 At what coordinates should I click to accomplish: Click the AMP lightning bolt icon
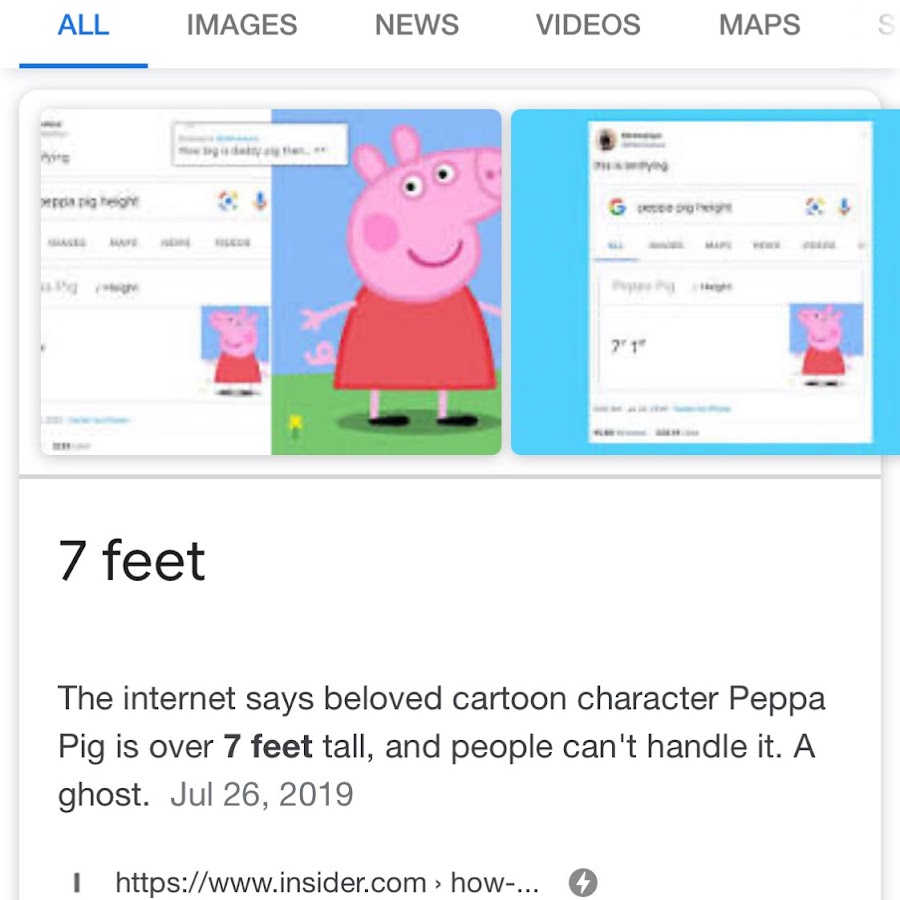point(583,882)
